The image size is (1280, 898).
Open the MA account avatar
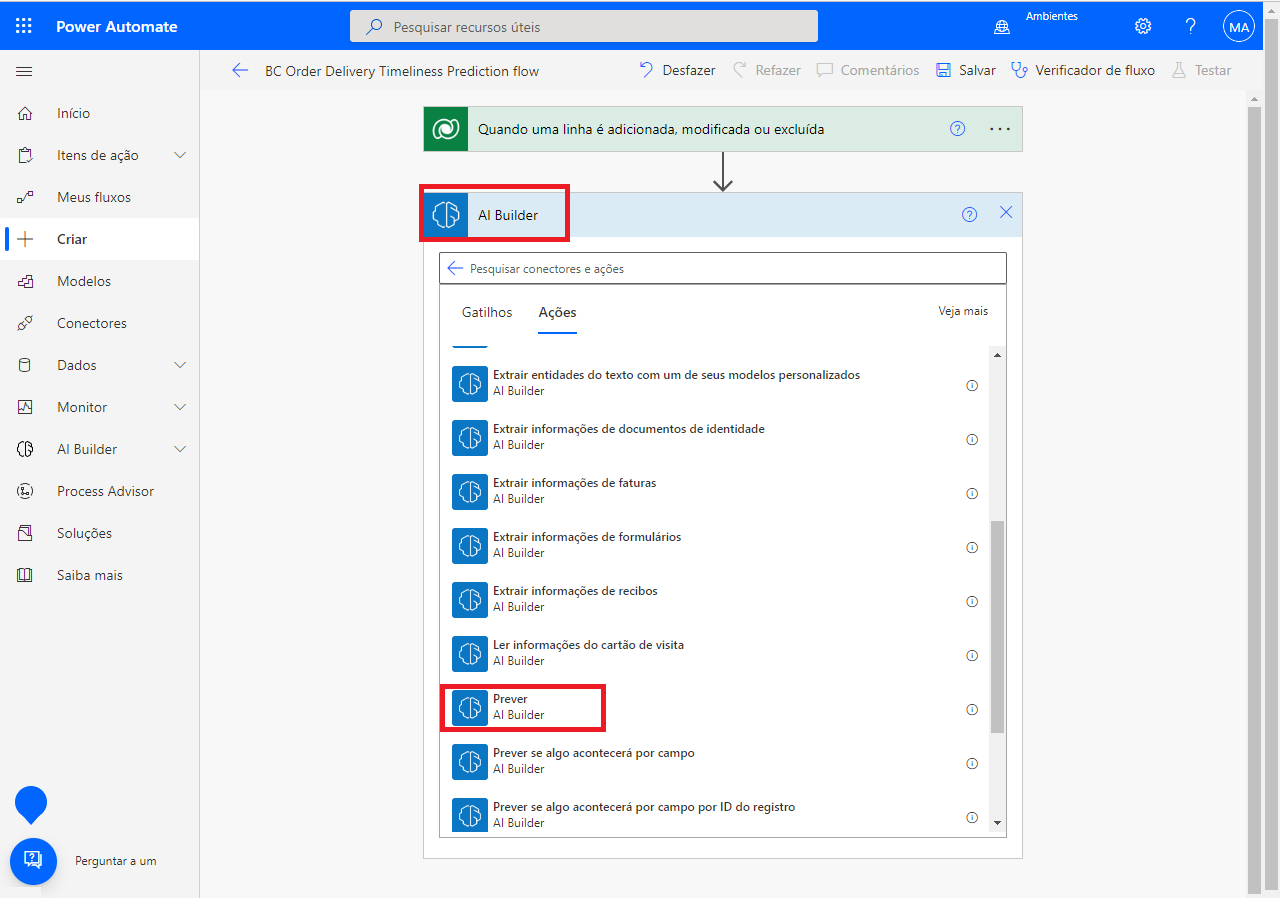[x=1239, y=26]
